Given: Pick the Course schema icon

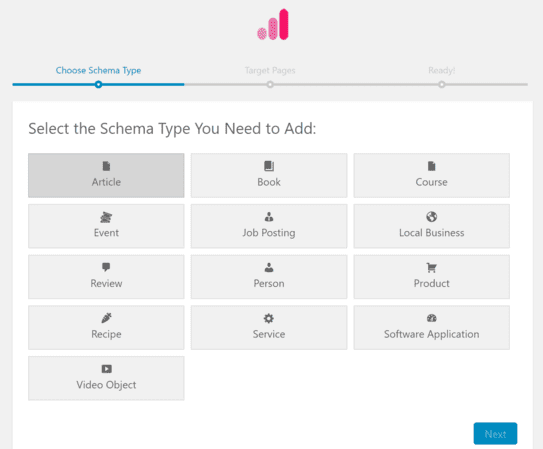Looking at the screenshot, I should pyautogui.click(x=431, y=166).
